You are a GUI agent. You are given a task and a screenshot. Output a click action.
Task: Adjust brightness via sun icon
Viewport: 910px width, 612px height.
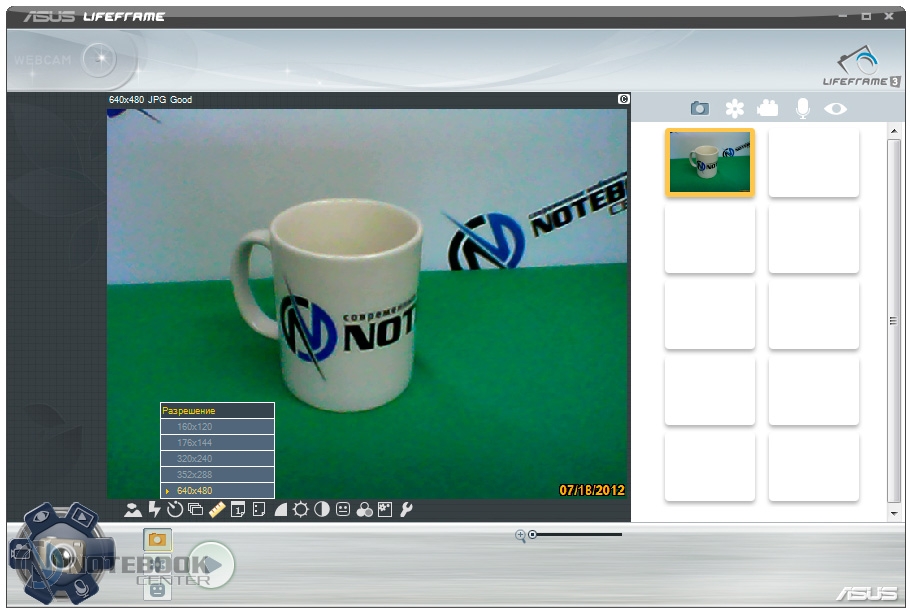(x=301, y=510)
